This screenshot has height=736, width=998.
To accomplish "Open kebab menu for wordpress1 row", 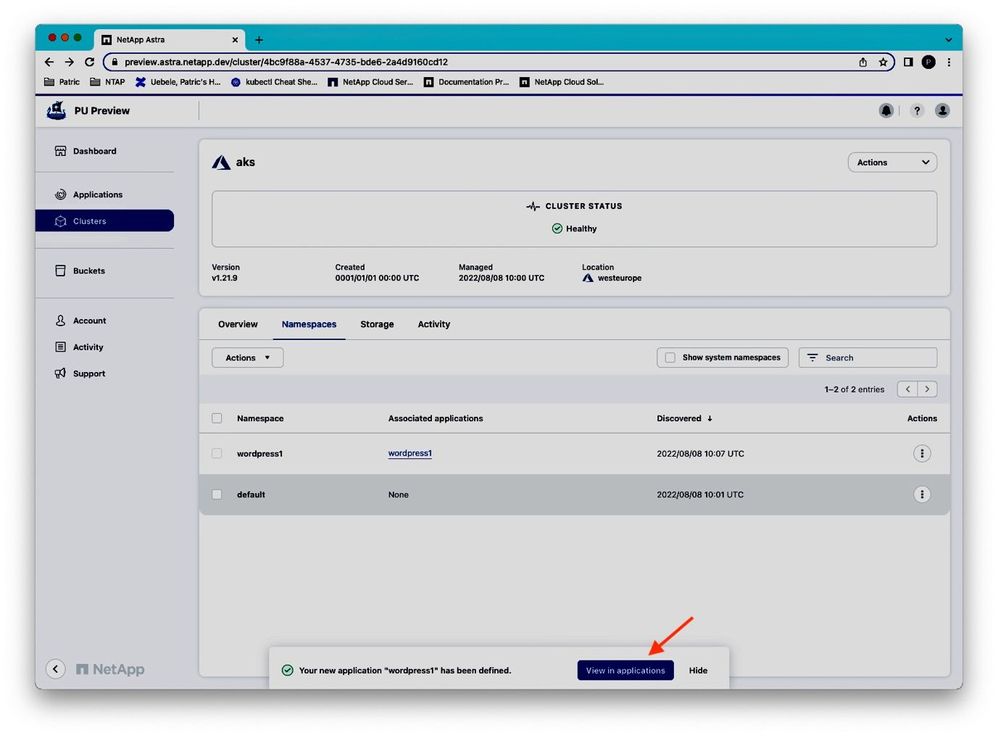I will pyautogui.click(x=922, y=453).
